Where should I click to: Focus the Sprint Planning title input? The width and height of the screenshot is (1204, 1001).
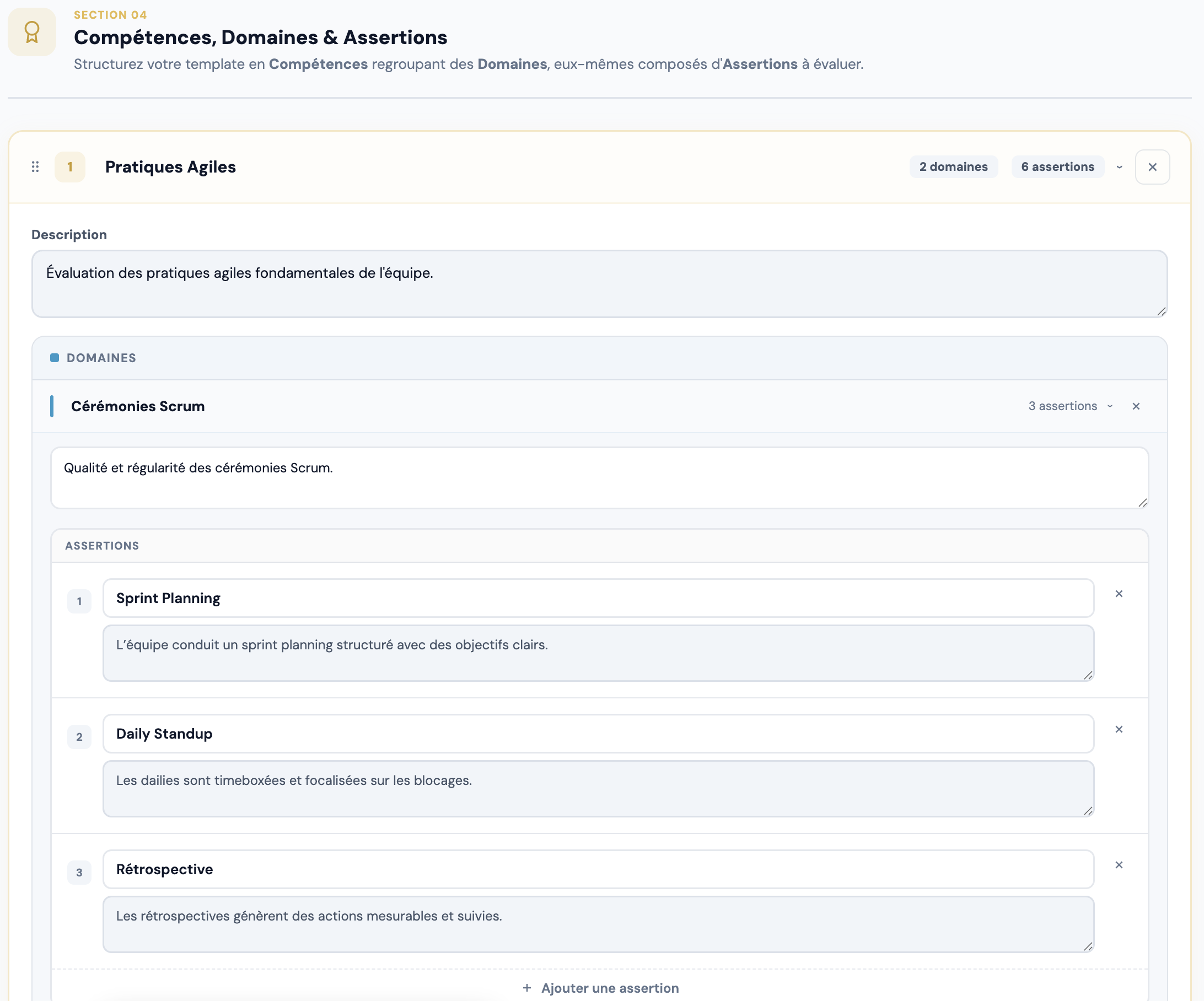point(598,598)
